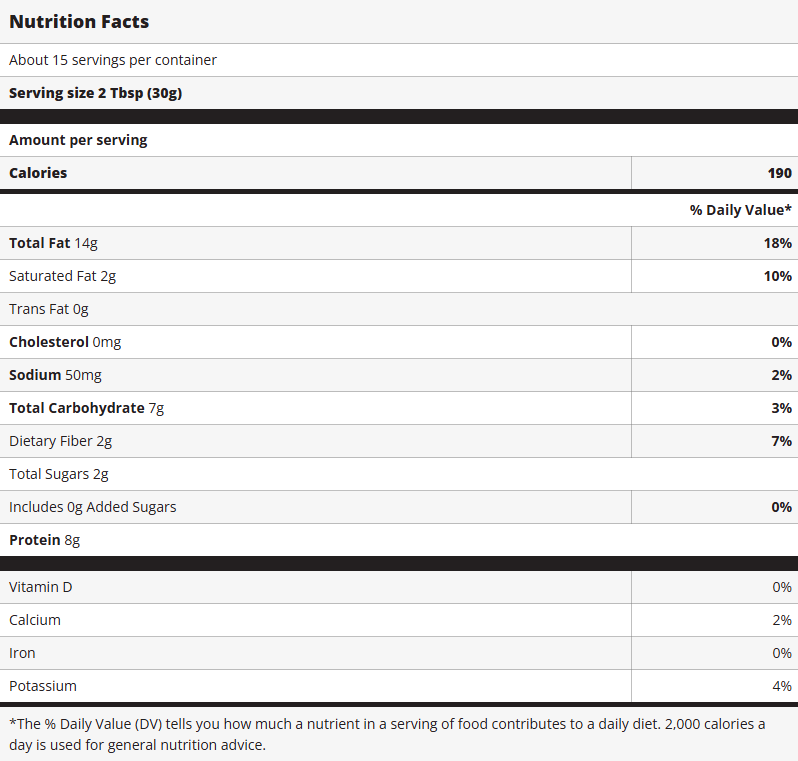Viewport: 798px width, 761px height.
Task: Select the Serving size 2 Tbsp row
Action: pos(95,93)
